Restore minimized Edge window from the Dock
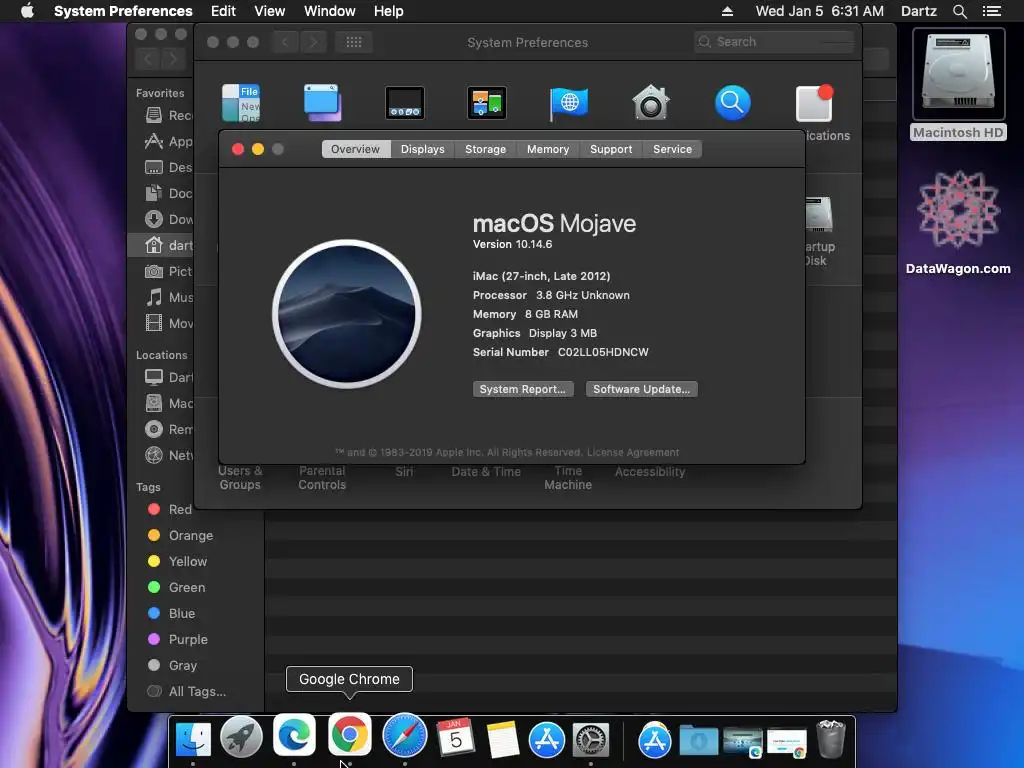 743,743
